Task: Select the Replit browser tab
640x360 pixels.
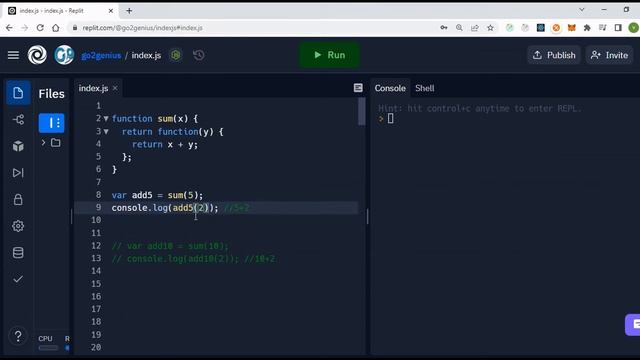Action: pyautogui.click(x=60, y=11)
